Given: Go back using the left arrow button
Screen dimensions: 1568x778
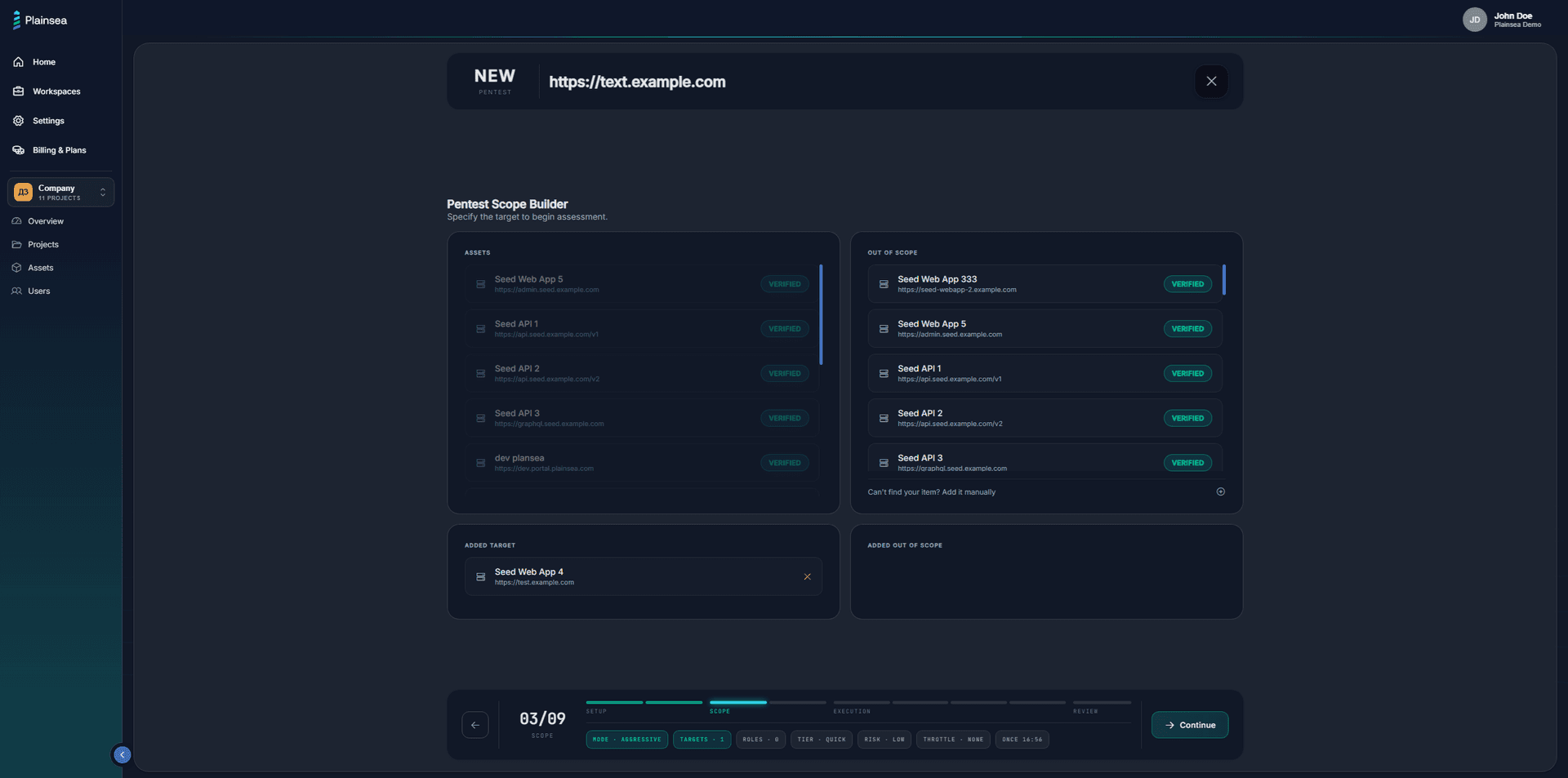Looking at the screenshot, I should tap(475, 725).
